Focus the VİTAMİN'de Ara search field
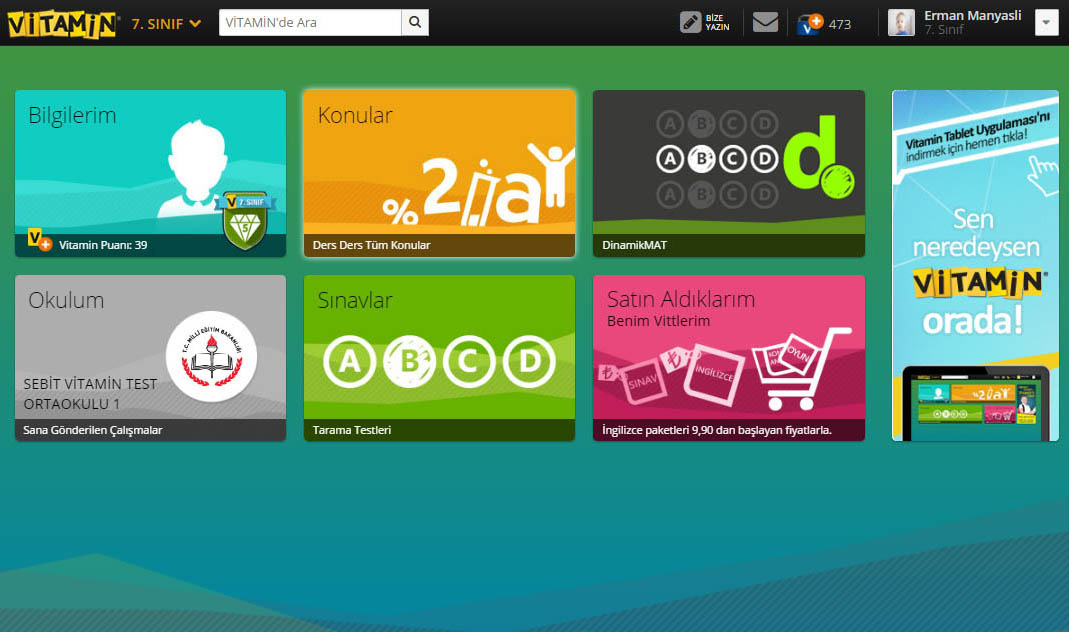Screen dimensions: 1069x632 [x=310, y=22]
